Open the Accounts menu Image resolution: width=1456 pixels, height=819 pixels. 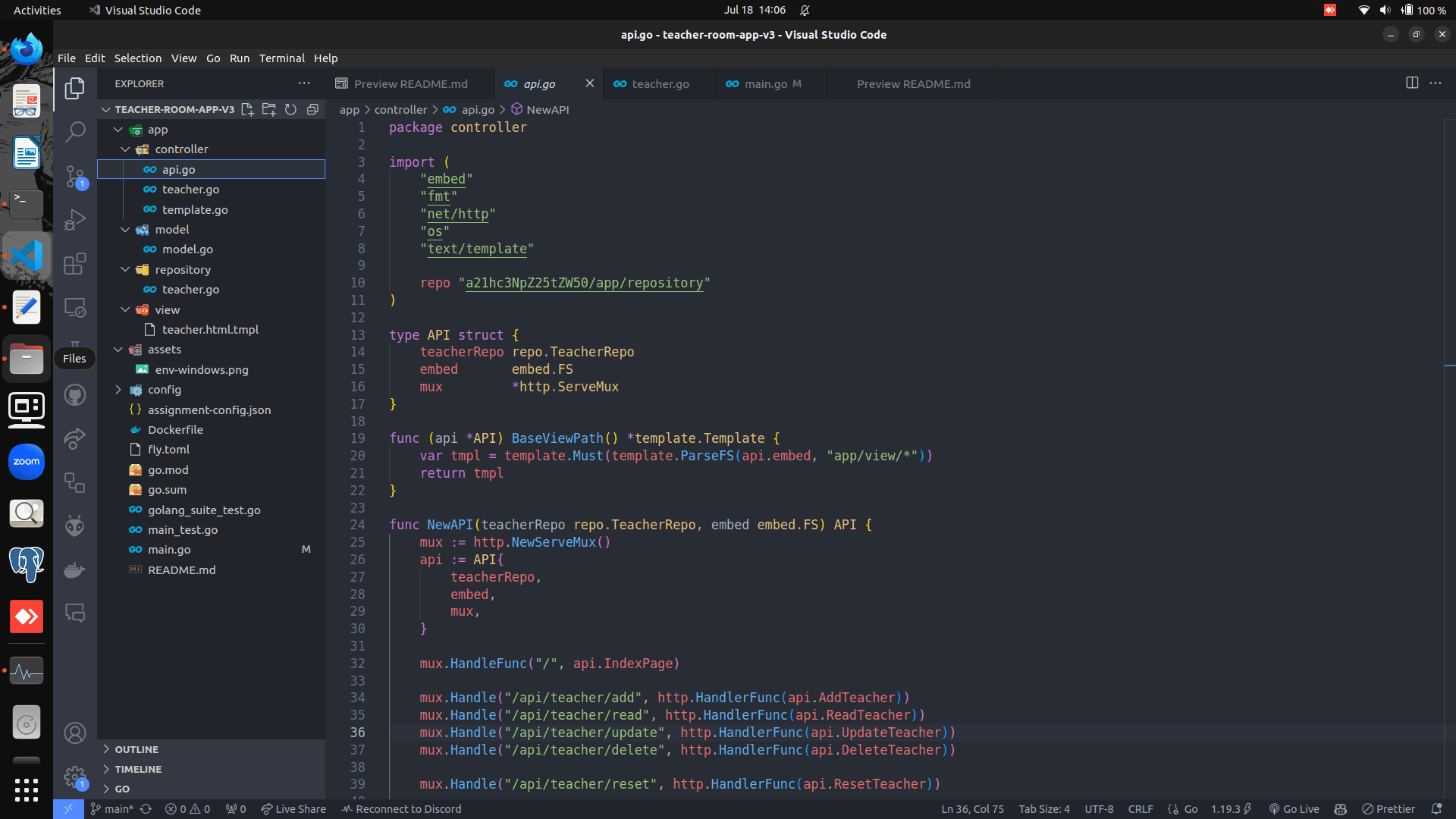tap(74, 733)
